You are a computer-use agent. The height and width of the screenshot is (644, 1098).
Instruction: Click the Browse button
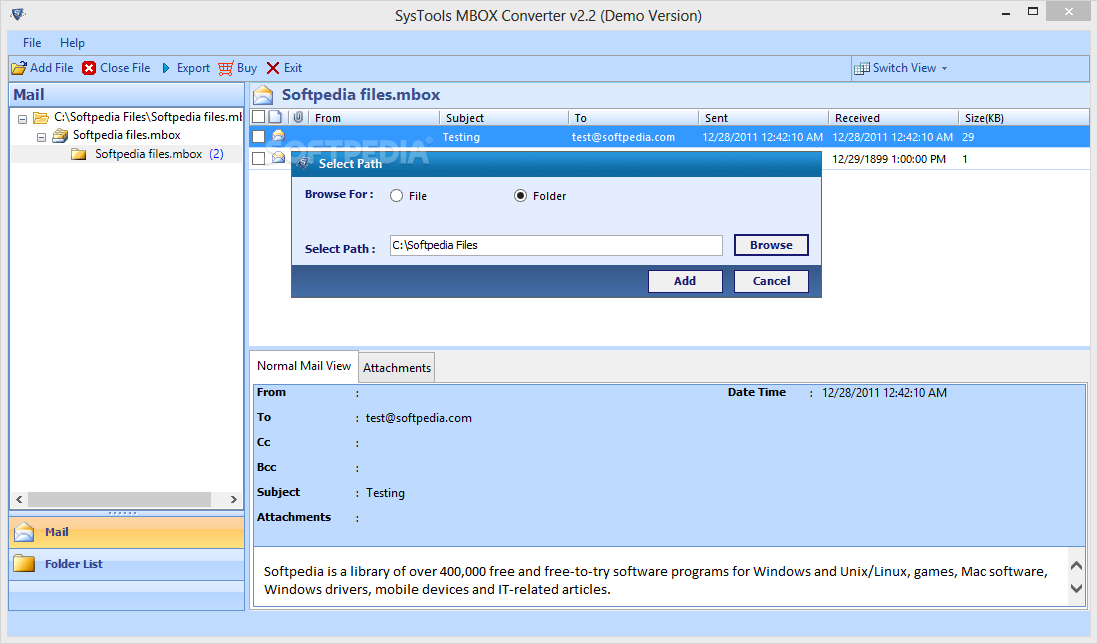771,245
